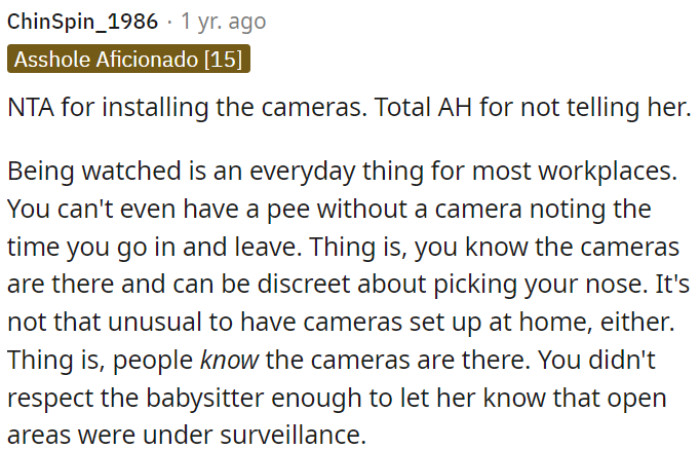Click the number [15] in the flair
Screen dimensions: 700x450
point(223,59)
